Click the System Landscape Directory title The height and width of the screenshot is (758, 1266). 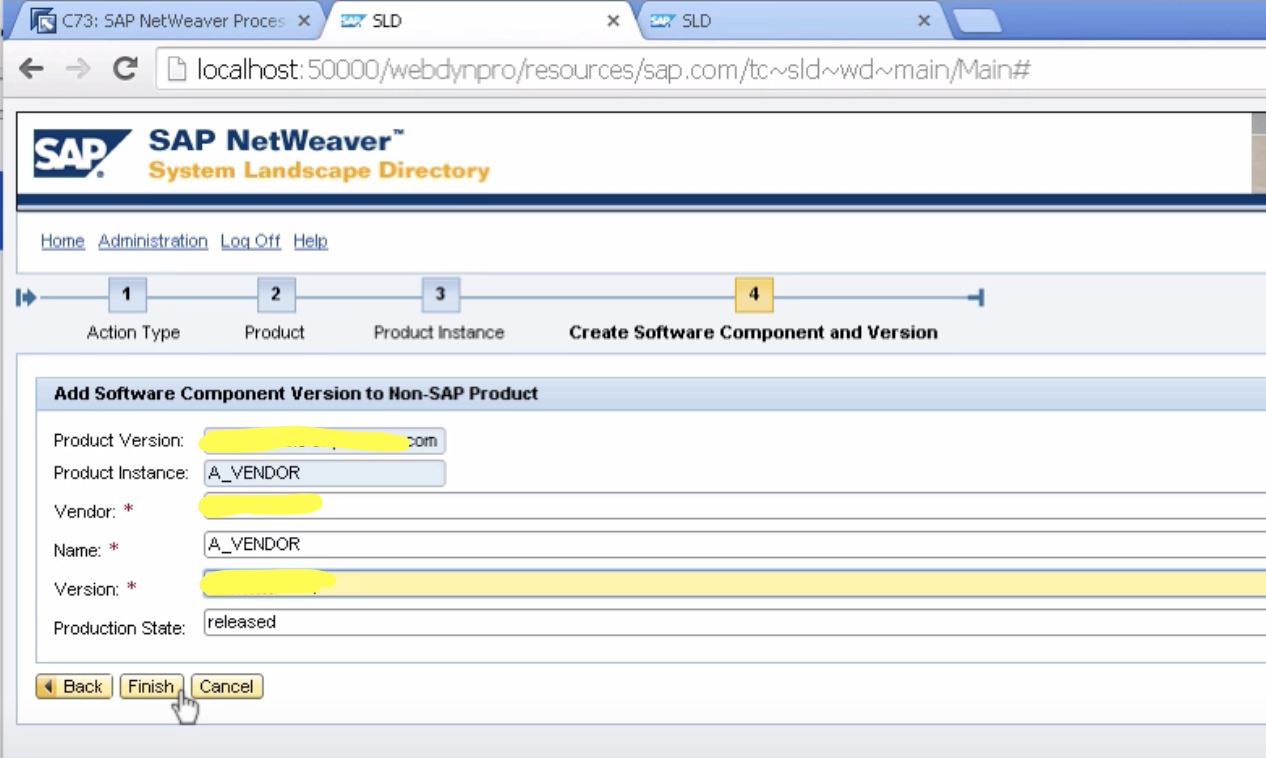click(x=319, y=171)
